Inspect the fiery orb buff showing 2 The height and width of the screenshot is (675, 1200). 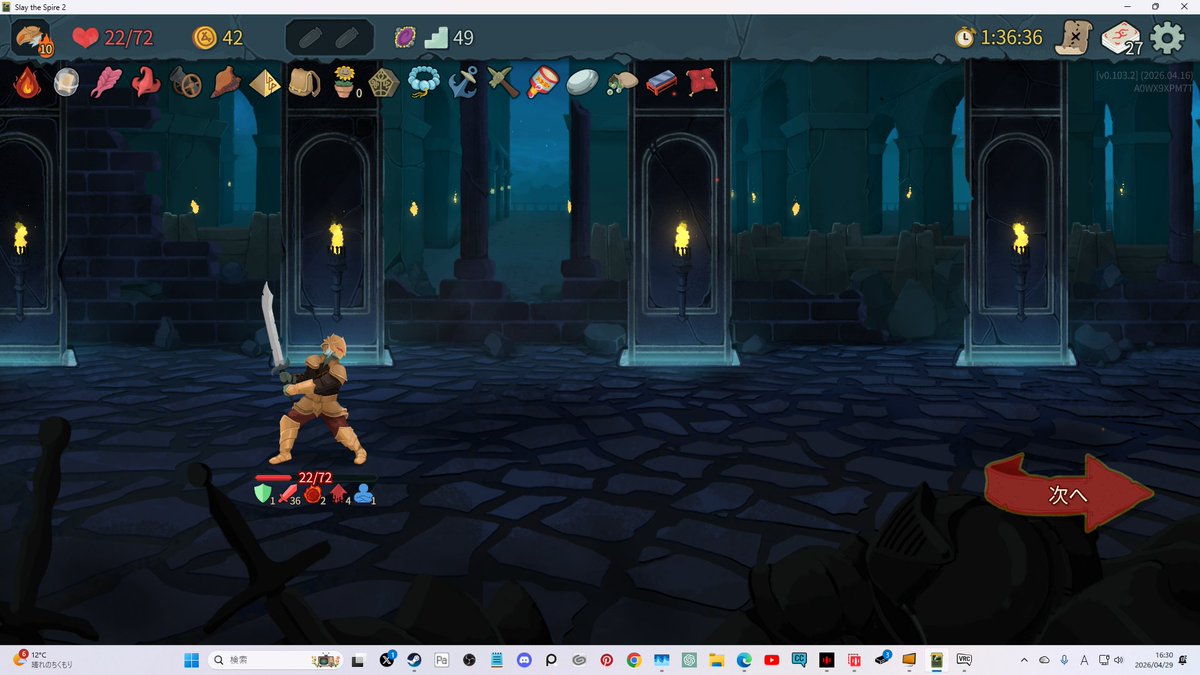314,494
